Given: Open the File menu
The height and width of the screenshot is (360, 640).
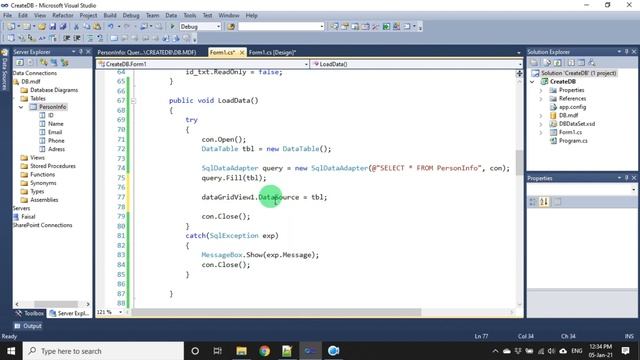Looking at the screenshot, I should [7, 16].
